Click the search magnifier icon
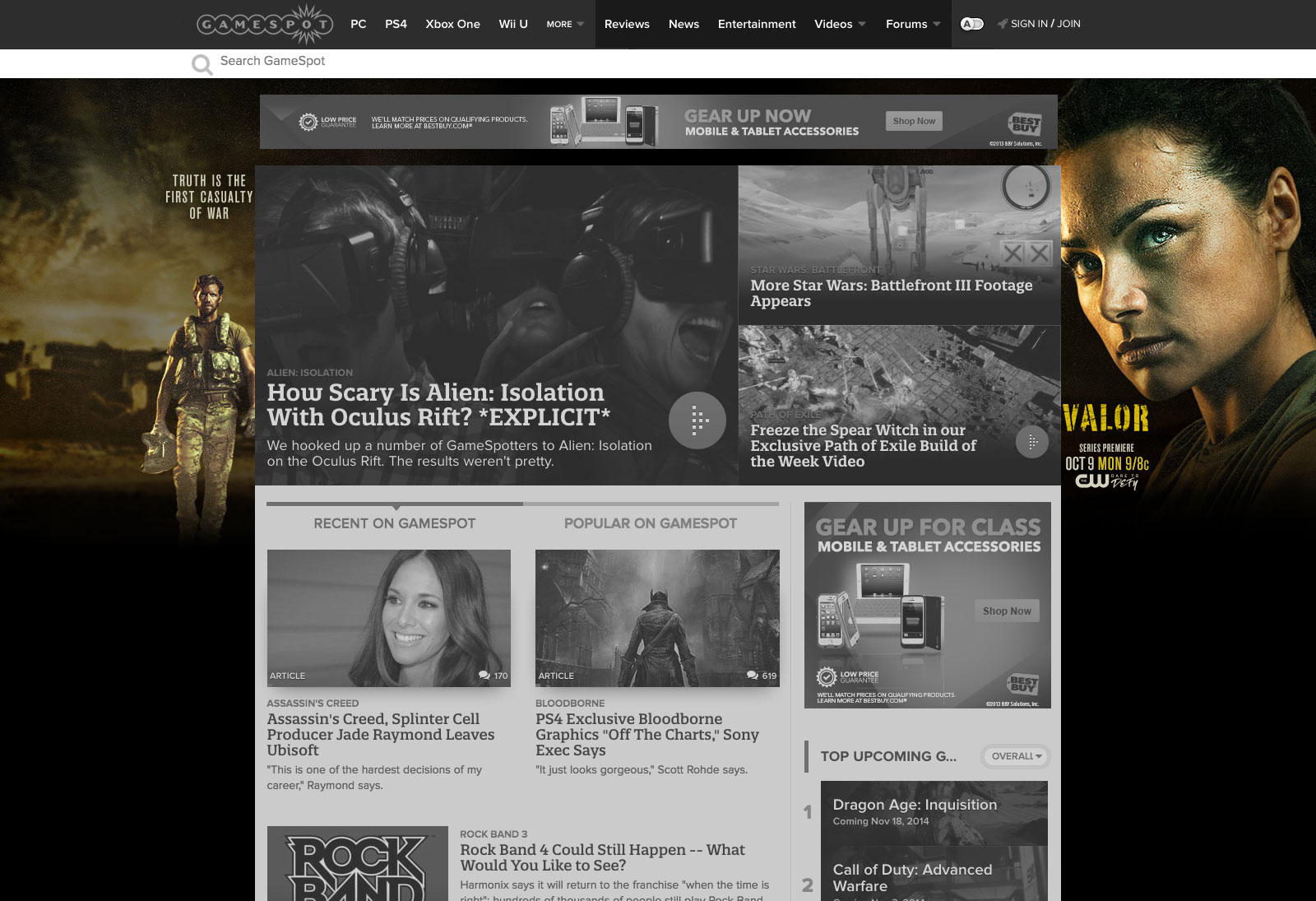 tap(202, 64)
